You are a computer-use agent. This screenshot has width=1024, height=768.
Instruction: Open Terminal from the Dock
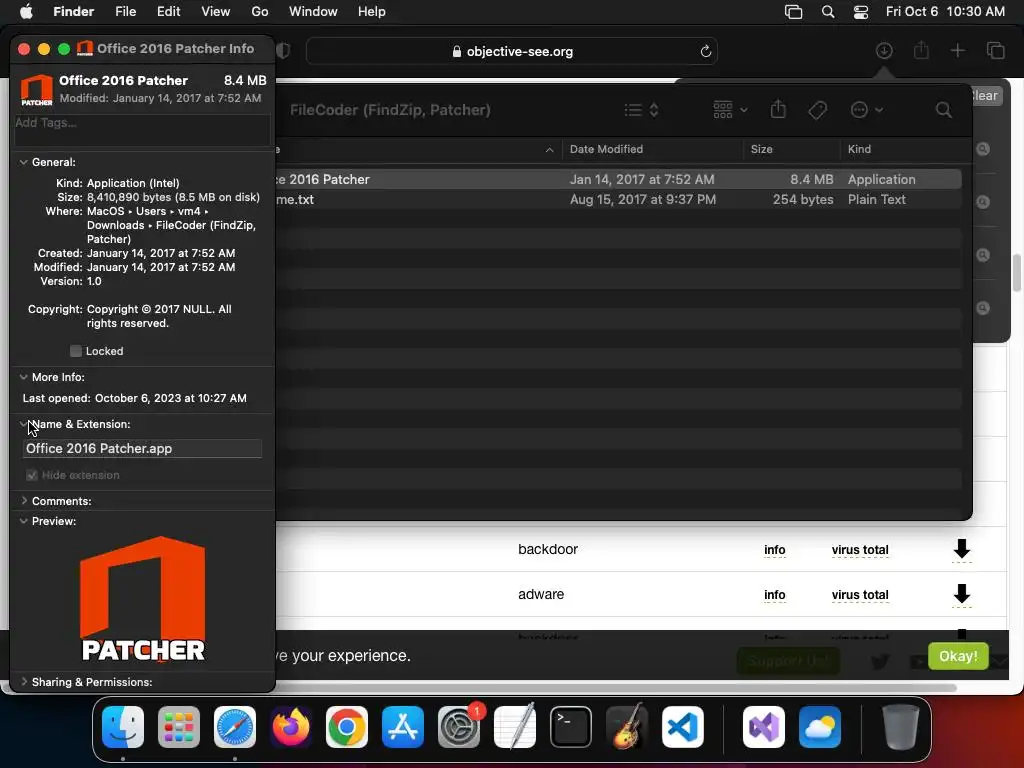click(571, 727)
